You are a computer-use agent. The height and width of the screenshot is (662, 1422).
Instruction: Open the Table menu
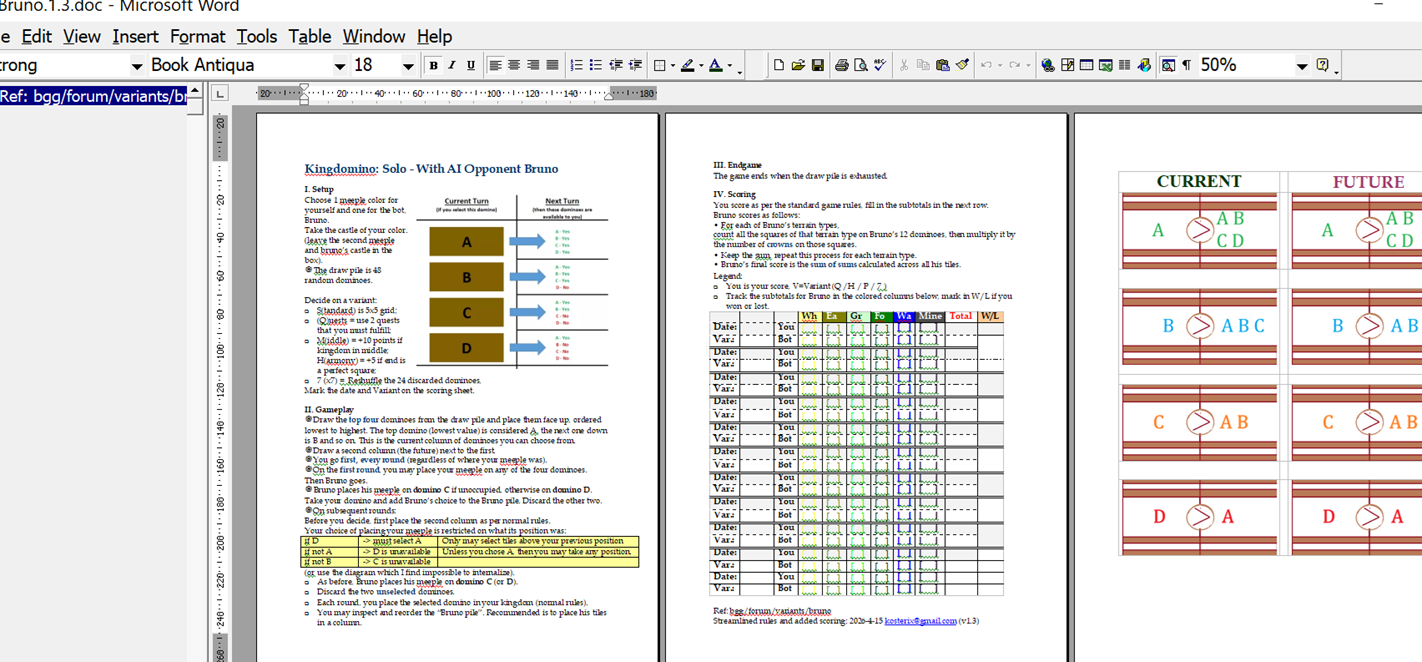309,36
